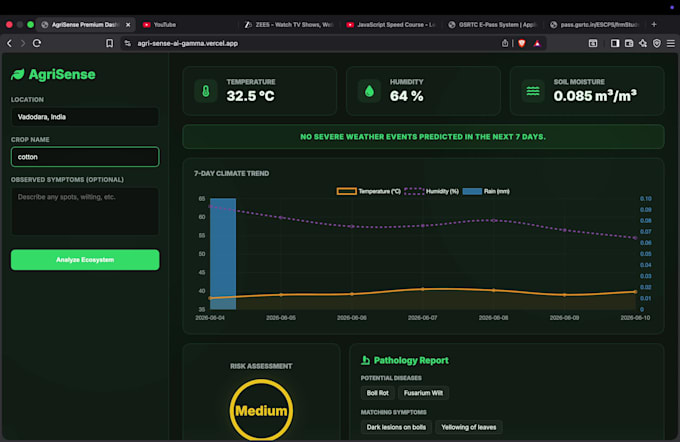Click the Pathology Report heading
680x442 pixels.
411,360
